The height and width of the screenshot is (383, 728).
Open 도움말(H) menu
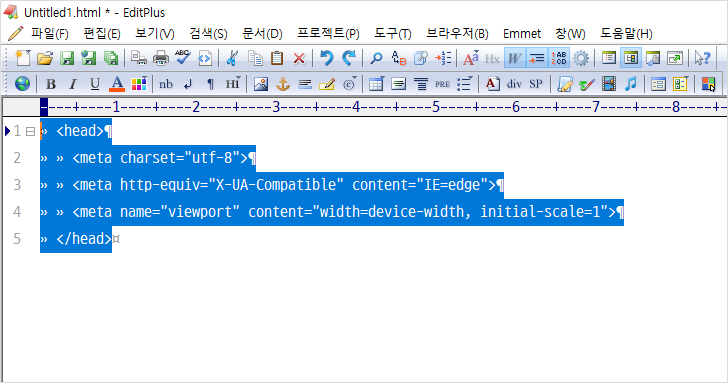point(626,33)
